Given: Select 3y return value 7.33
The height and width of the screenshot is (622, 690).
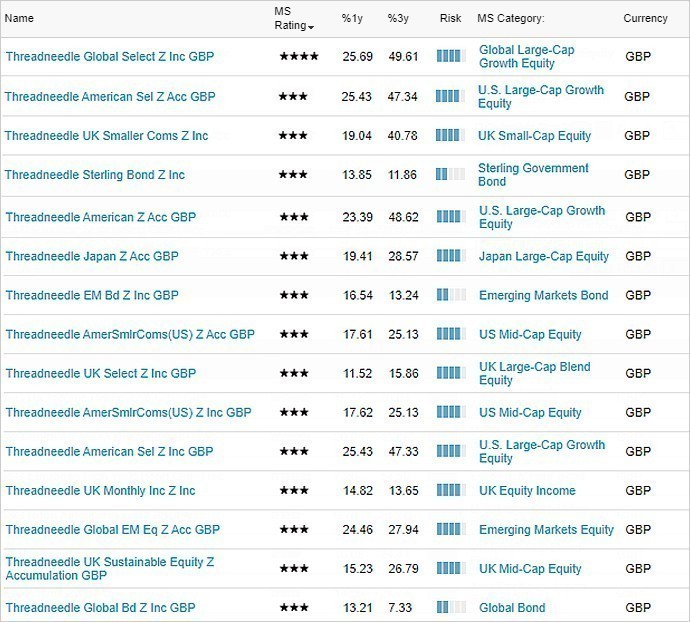Looking at the screenshot, I should (400, 607).
